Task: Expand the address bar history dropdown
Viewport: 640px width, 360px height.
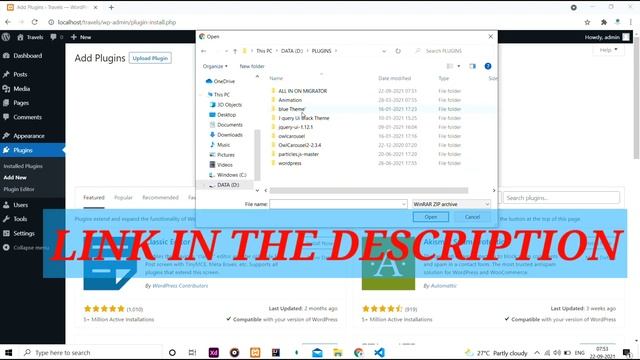Action: (x=384, y=51)
